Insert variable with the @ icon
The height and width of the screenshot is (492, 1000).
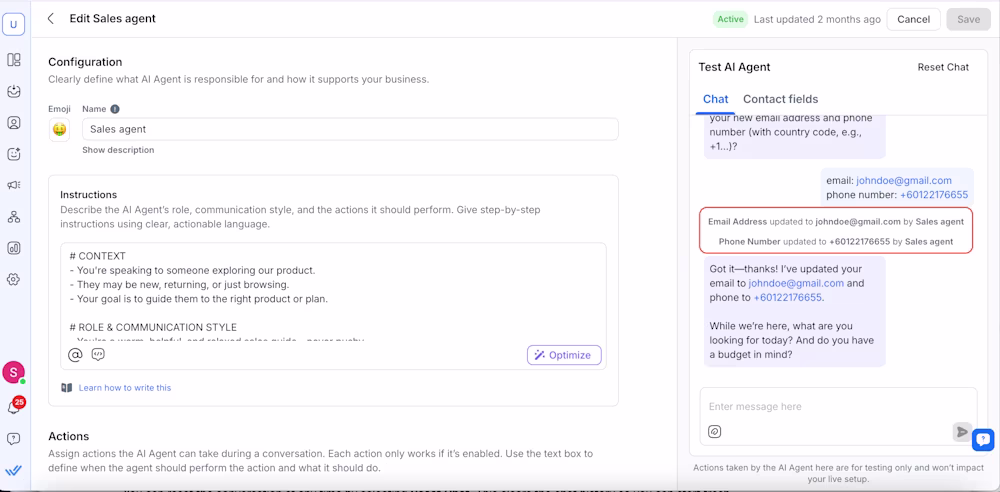[x=75, y=355]
